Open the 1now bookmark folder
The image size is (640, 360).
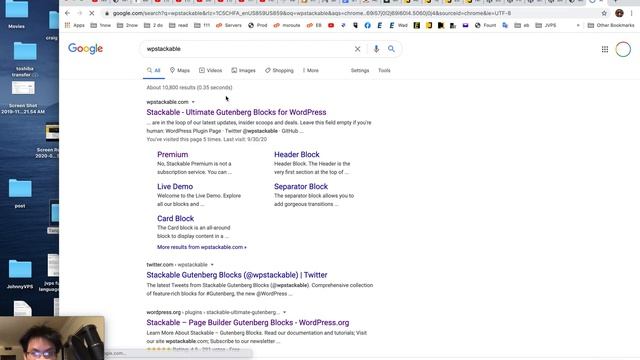[x=100, y=25]
